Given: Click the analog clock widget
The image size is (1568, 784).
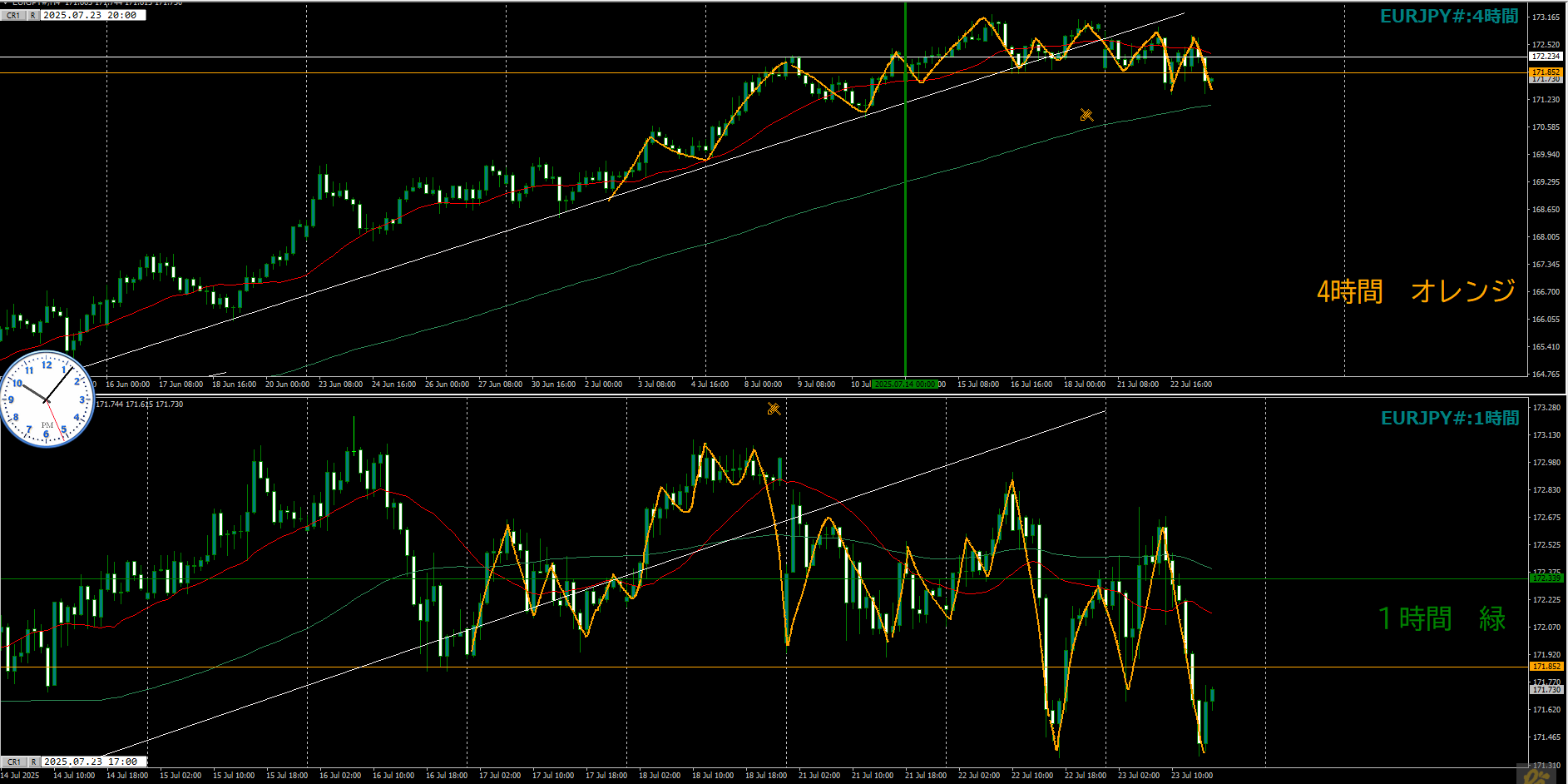Looking at the screenshot, I should (47, 400).
